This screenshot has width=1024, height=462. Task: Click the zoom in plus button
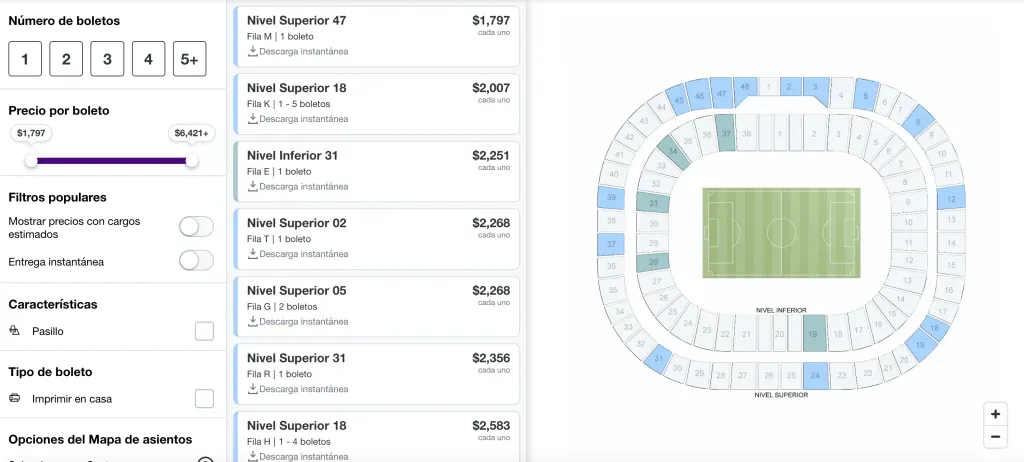tap(995, 414)
